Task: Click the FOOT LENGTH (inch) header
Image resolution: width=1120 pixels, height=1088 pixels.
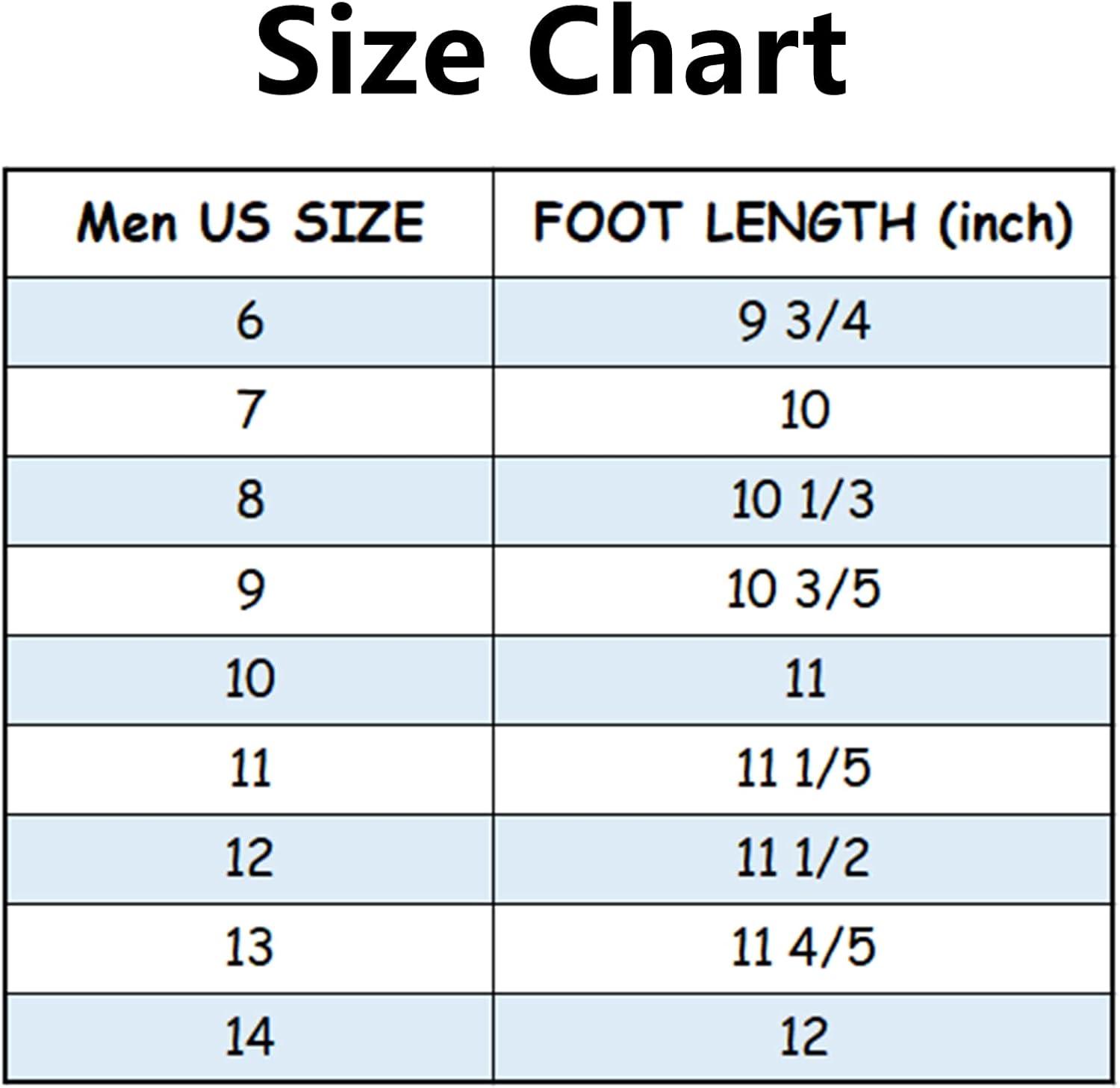Action: point(803,223)
